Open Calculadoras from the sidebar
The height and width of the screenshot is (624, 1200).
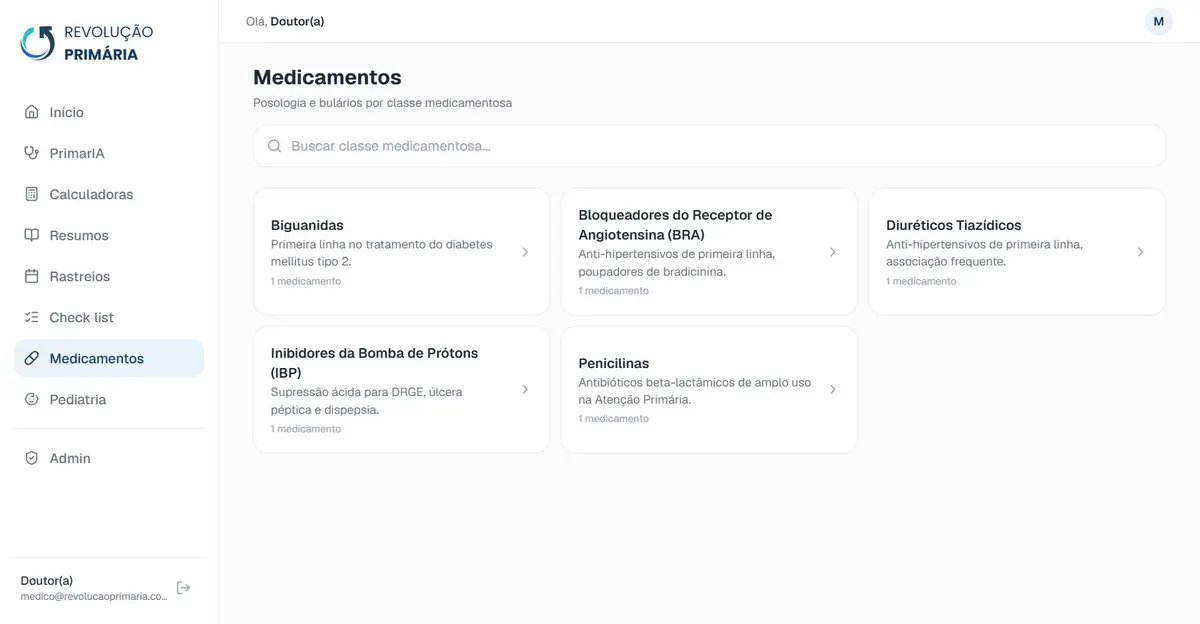pyautogui.click(x=109, y=194)
